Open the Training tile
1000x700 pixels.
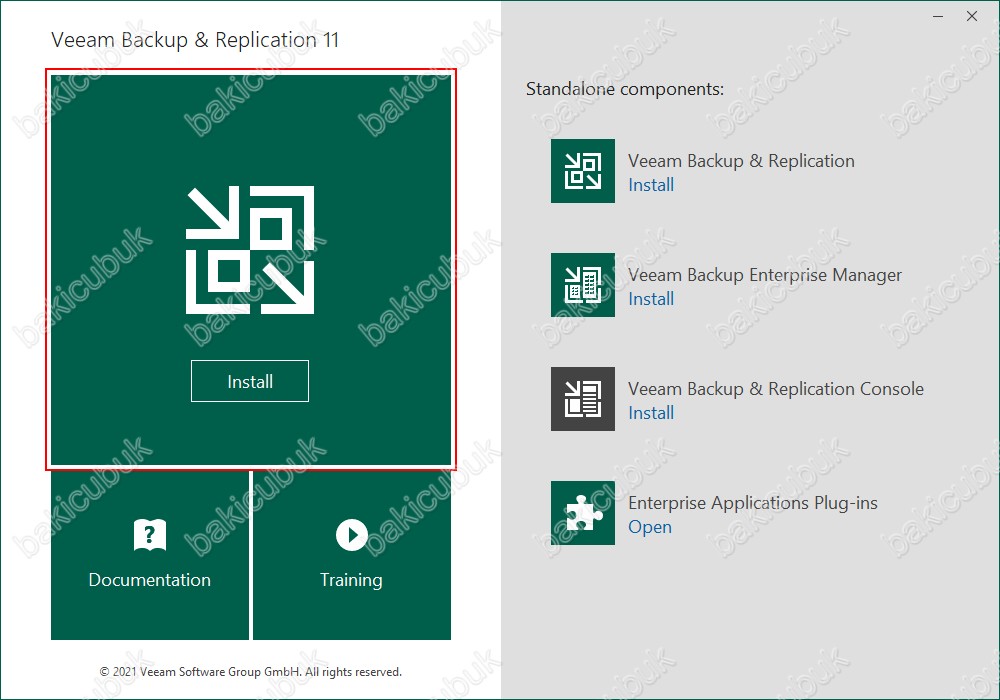coord(352,555)
